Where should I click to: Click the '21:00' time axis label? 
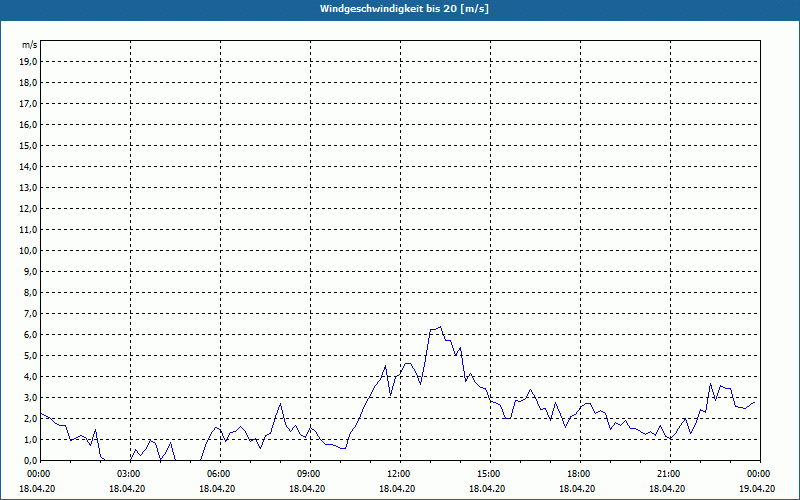[668, 474]
